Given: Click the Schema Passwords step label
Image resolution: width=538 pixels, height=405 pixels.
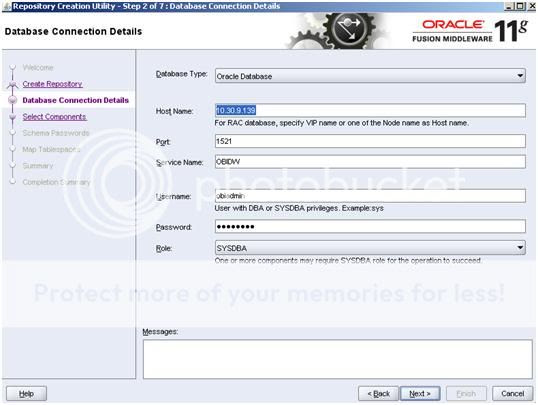Looking at the screenshot, I should pyautogui.click(x=56, y=133).
